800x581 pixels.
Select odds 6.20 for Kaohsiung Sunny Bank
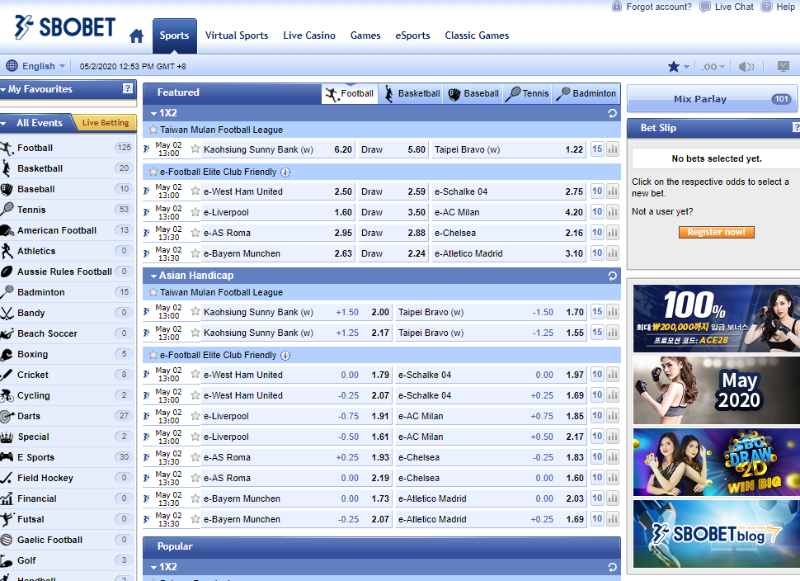pyautogui.click(x=343, y=150)
